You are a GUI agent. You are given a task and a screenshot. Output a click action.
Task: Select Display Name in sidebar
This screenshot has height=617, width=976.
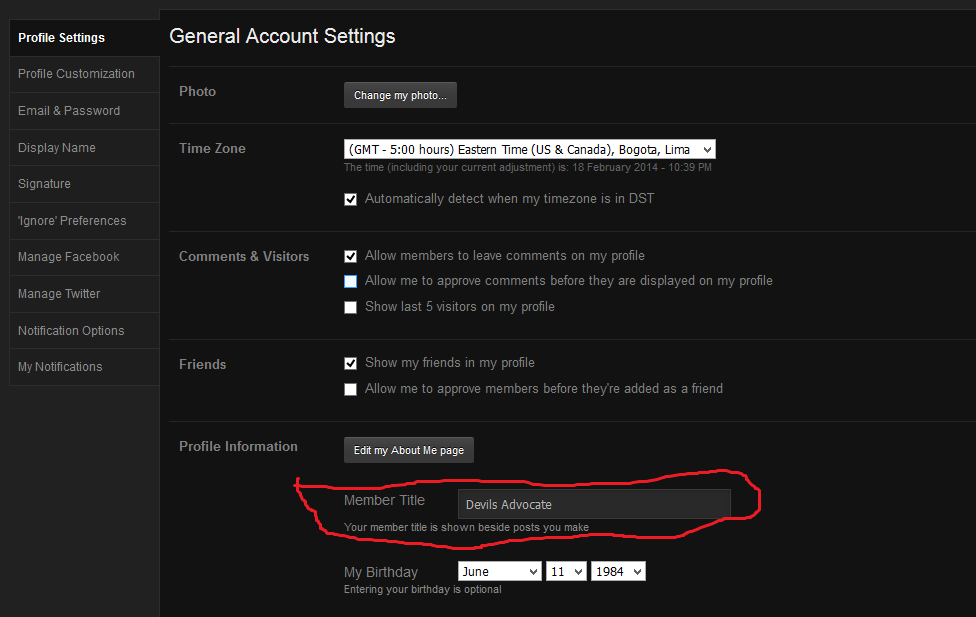click(x=57, y=148)
